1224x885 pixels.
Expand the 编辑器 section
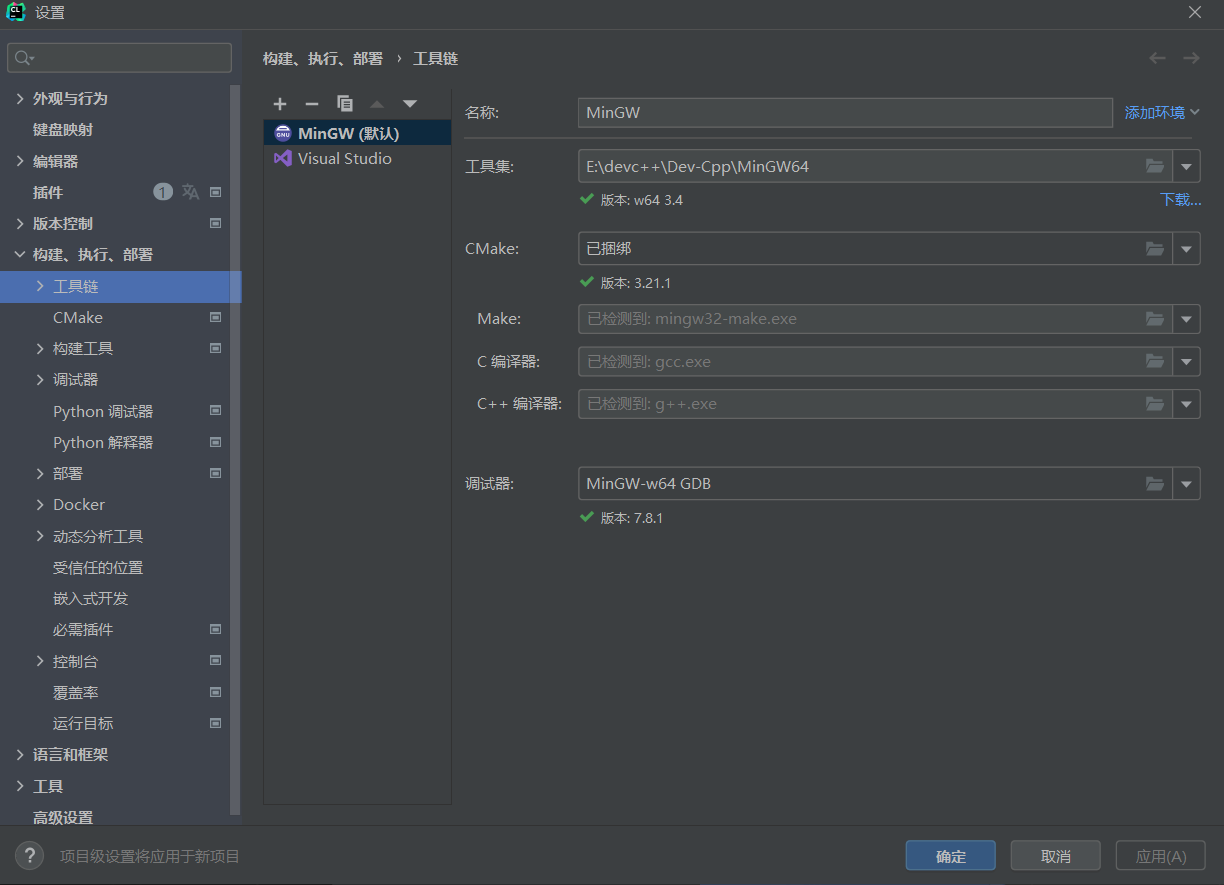click(20, 161)
